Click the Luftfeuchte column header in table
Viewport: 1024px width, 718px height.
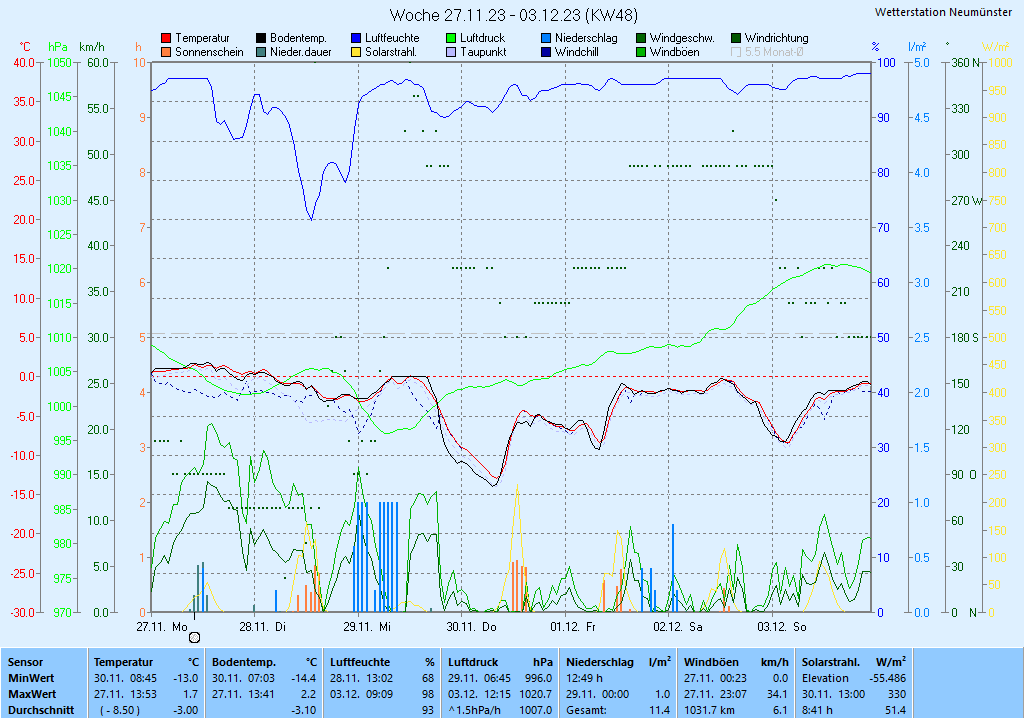[x=360, y=662]
